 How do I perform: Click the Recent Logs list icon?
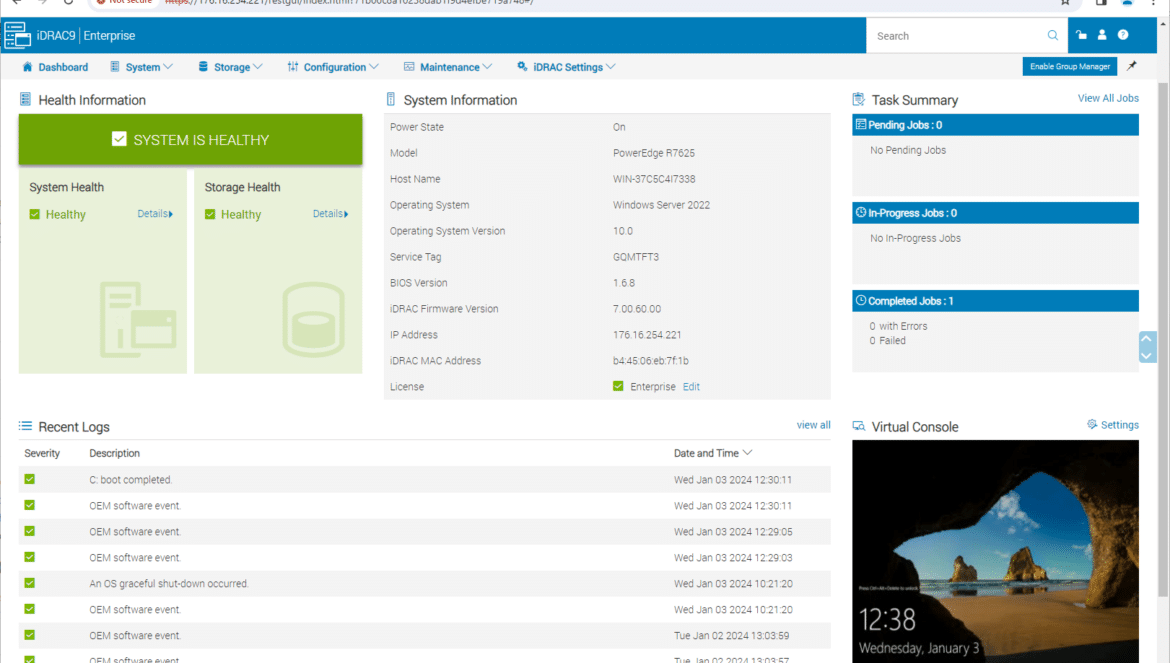(x=25, y=426)
